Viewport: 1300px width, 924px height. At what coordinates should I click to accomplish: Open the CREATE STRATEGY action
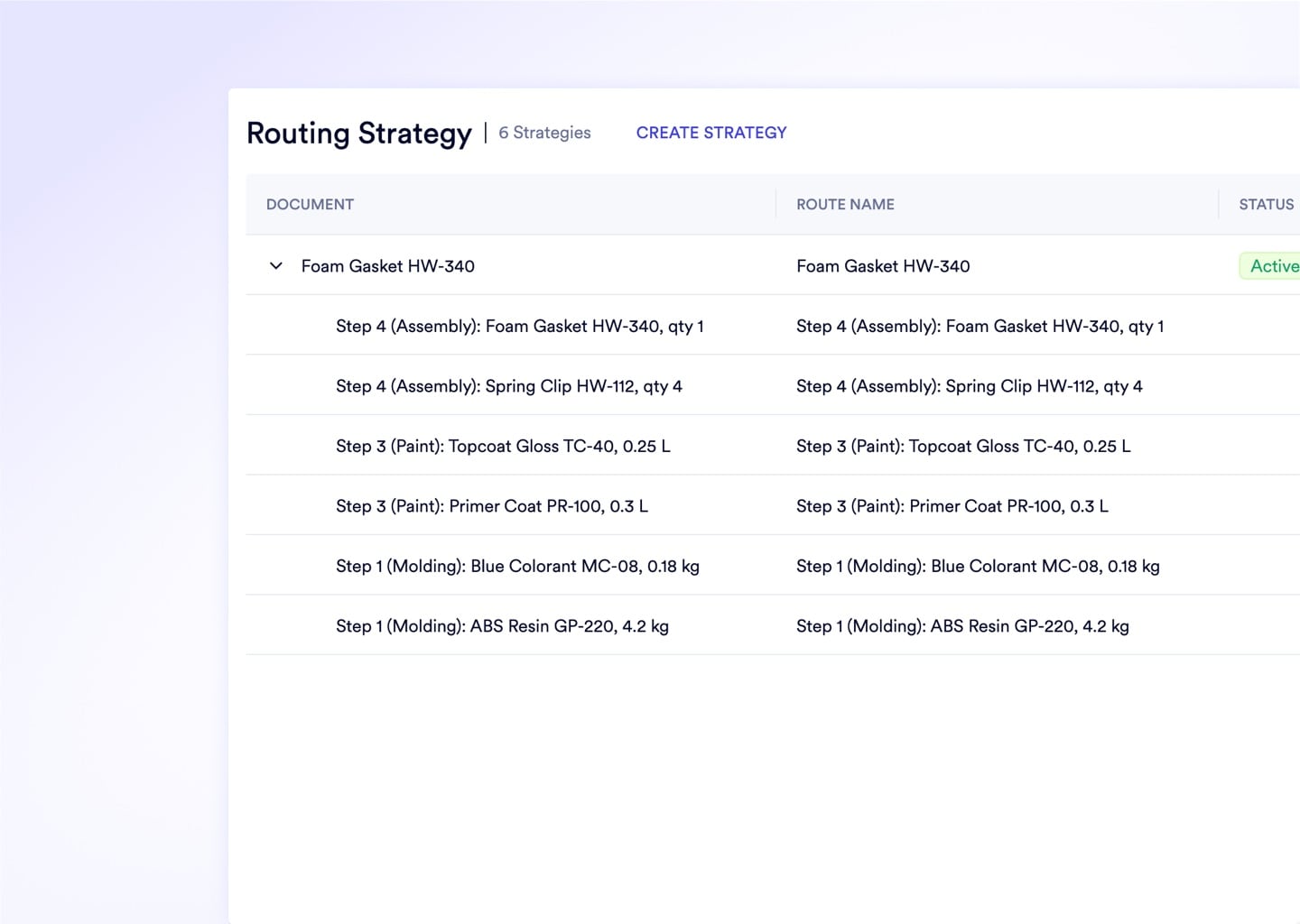710,133
